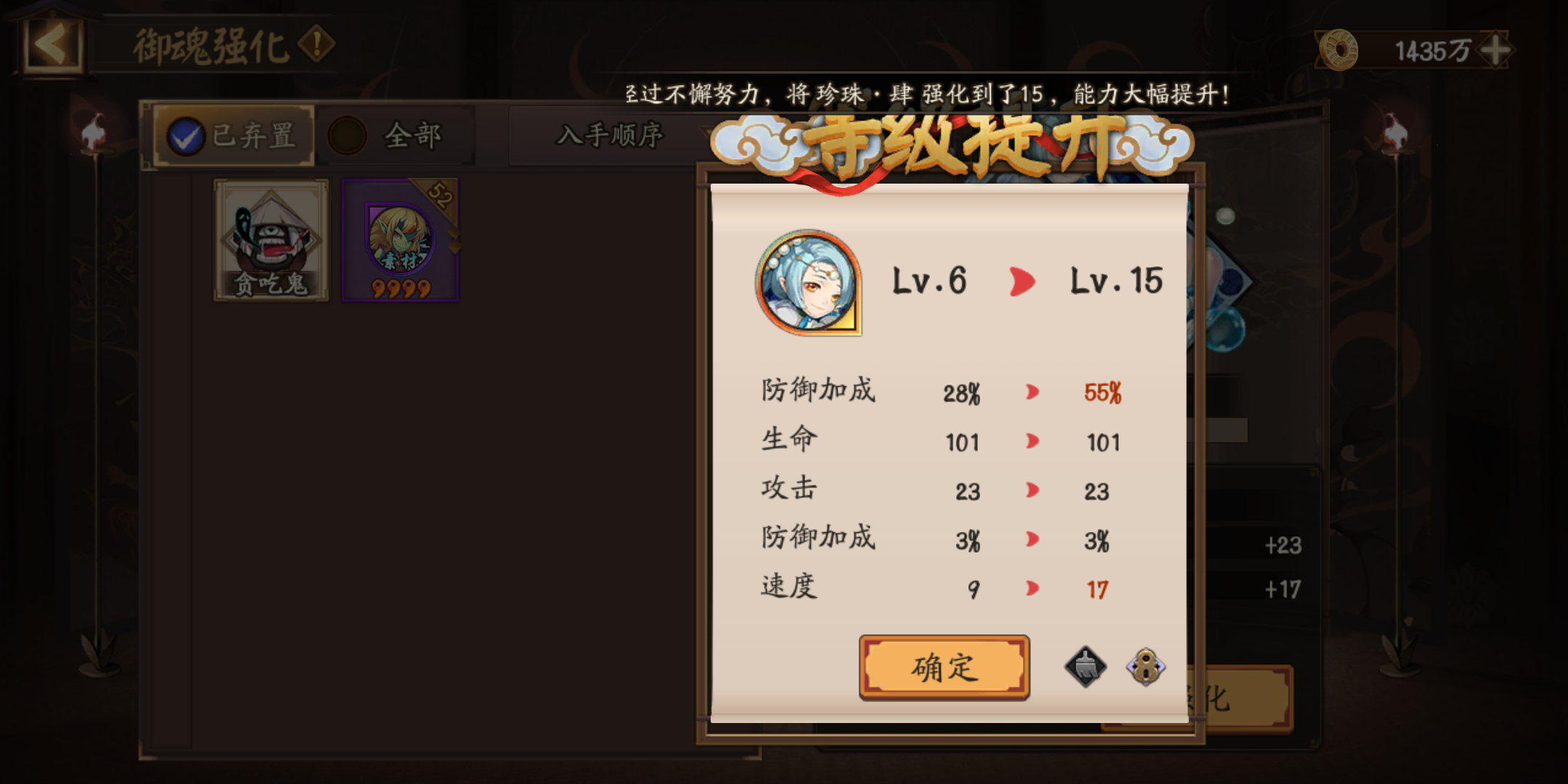Select the 贪吃鬼 soul item

(271, 240)
